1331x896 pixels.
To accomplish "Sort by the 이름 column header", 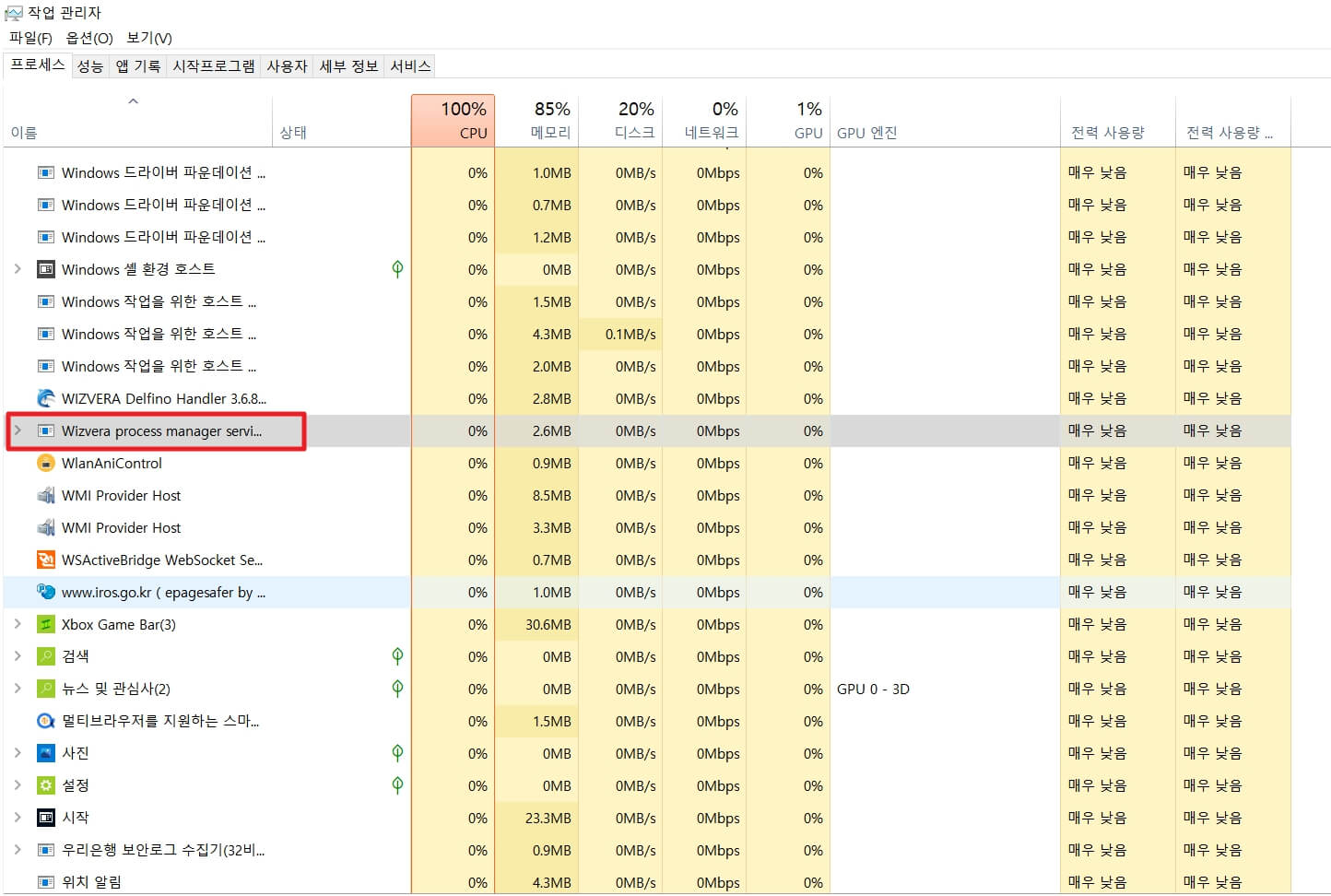I will [x=138, y=121].
